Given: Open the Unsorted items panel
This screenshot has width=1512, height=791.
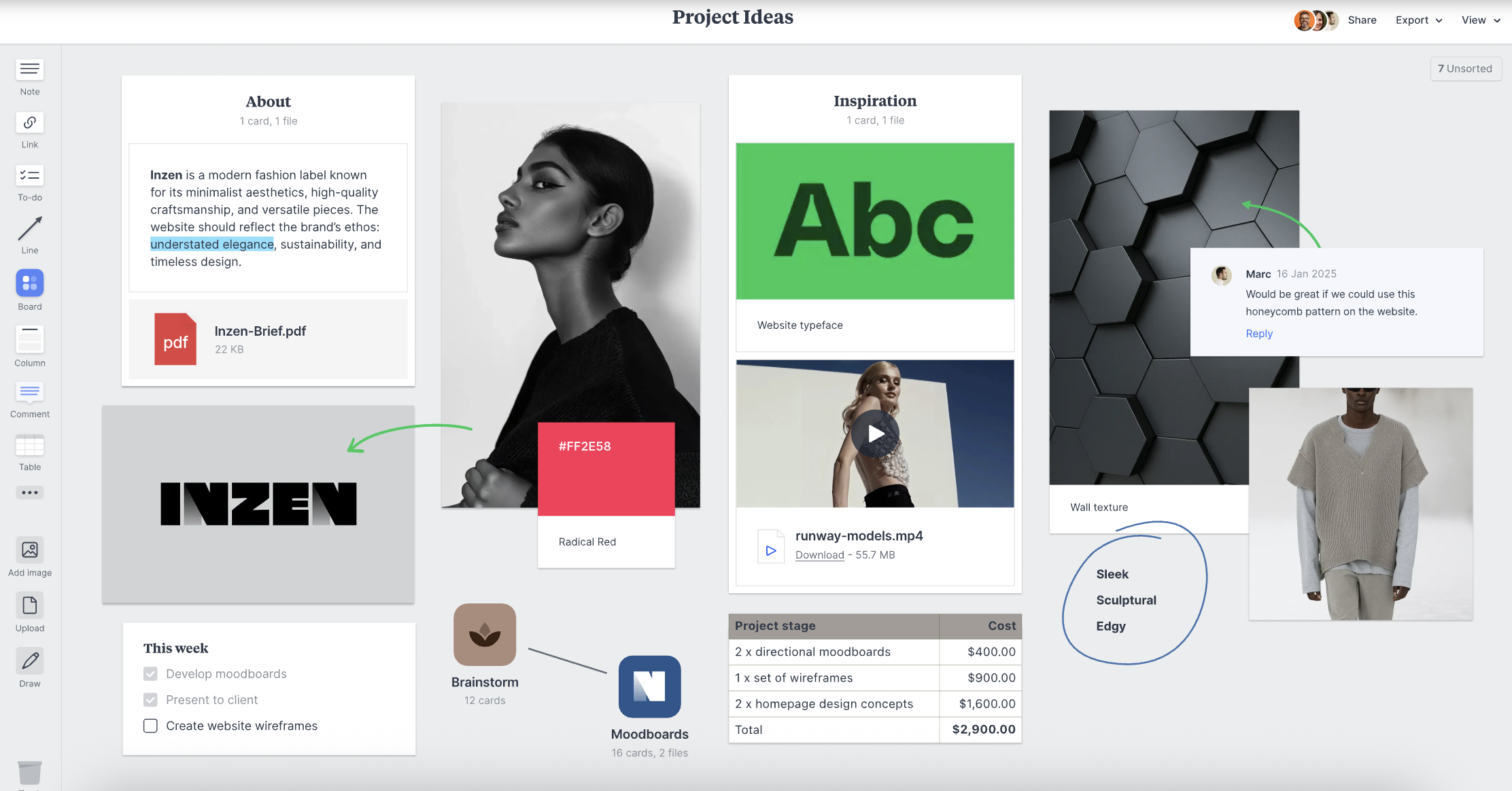Looking at the screenshot, I should (1466, 68).
